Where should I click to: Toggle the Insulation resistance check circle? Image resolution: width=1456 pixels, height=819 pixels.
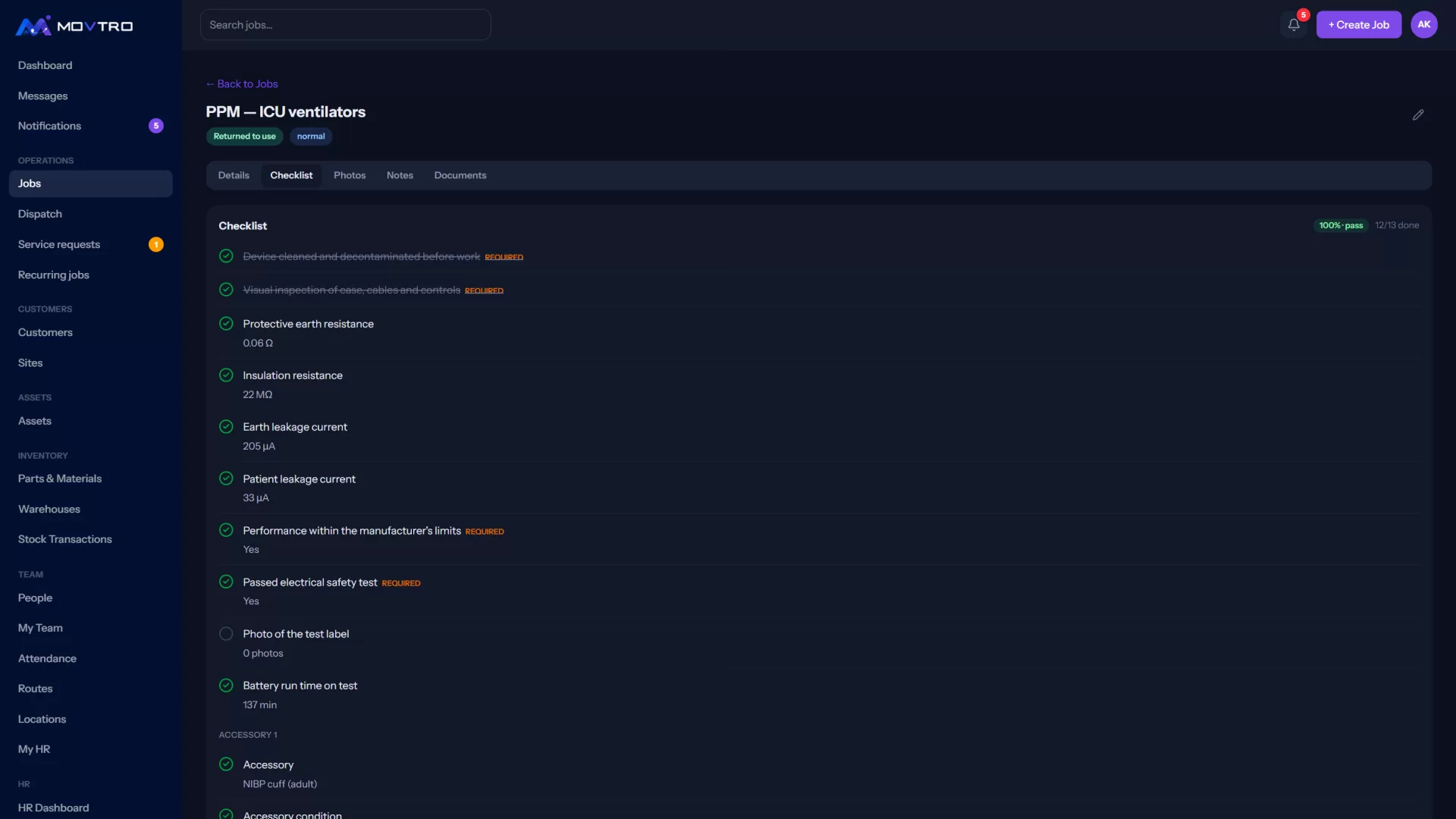226,375
